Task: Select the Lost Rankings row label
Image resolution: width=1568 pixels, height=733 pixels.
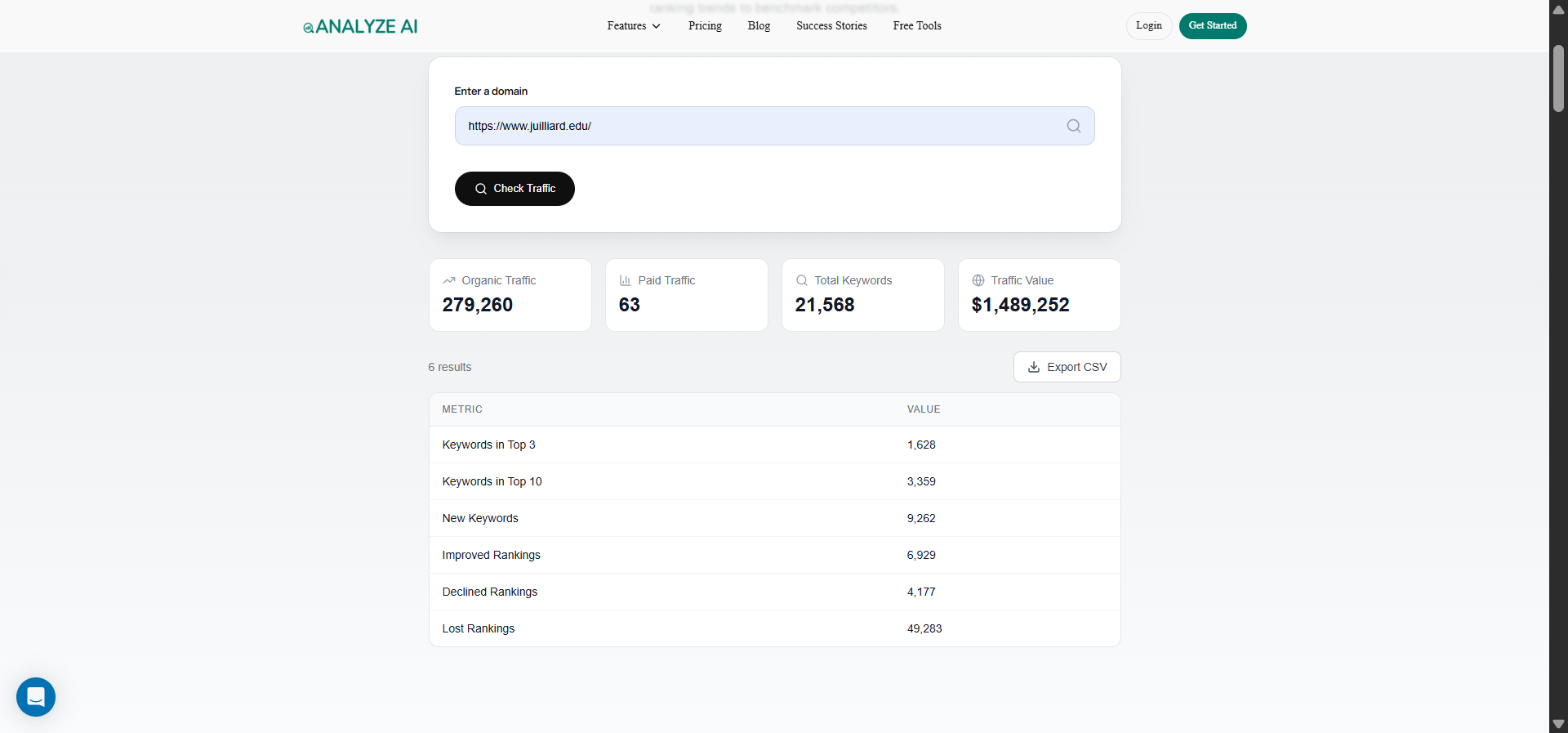Action: pyautogui.click(x=478, y=628)
